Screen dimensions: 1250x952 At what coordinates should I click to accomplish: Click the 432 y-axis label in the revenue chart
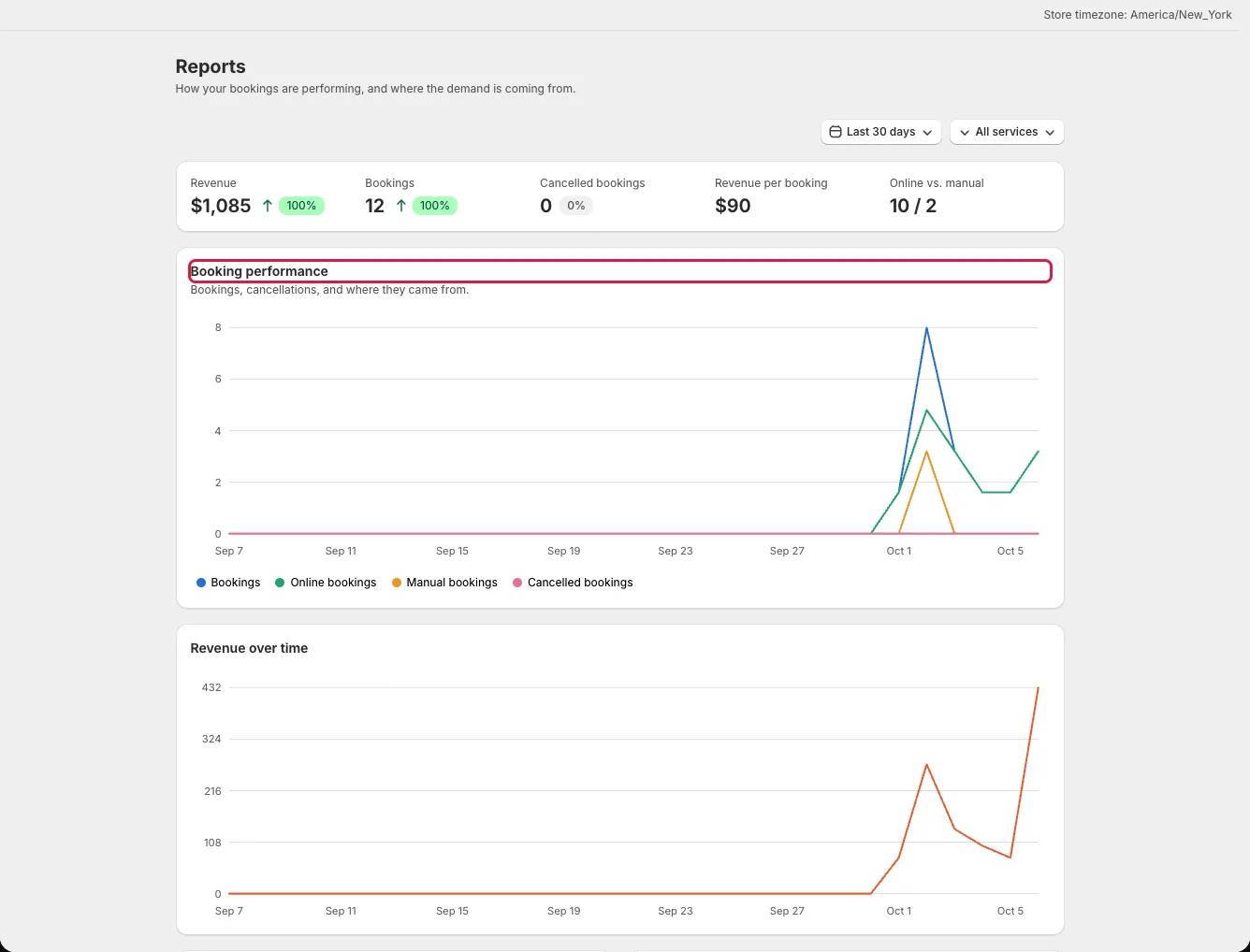pyautogui.click(x=211, y=687)
